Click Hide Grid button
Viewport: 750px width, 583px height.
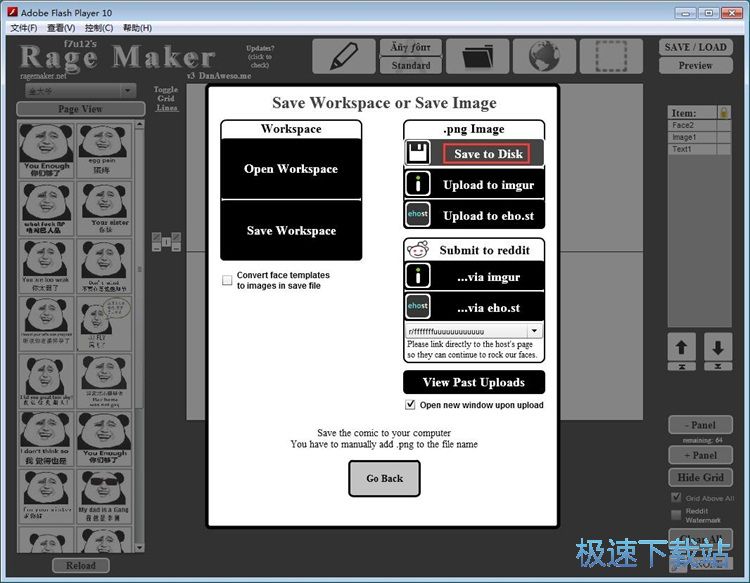pos(700,477)
